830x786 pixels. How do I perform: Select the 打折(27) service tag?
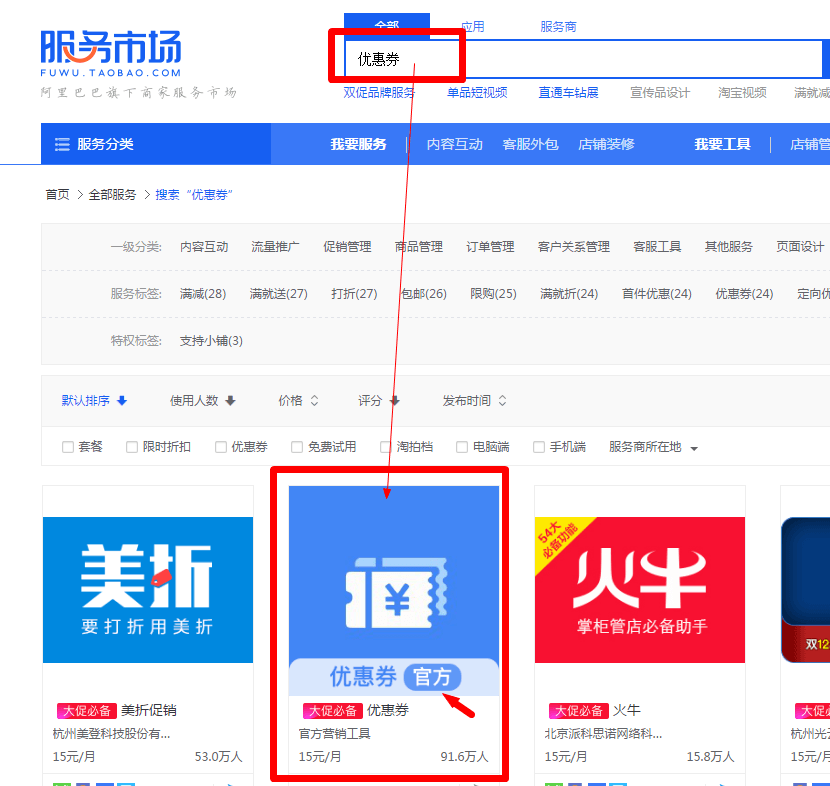click(354, 294)
